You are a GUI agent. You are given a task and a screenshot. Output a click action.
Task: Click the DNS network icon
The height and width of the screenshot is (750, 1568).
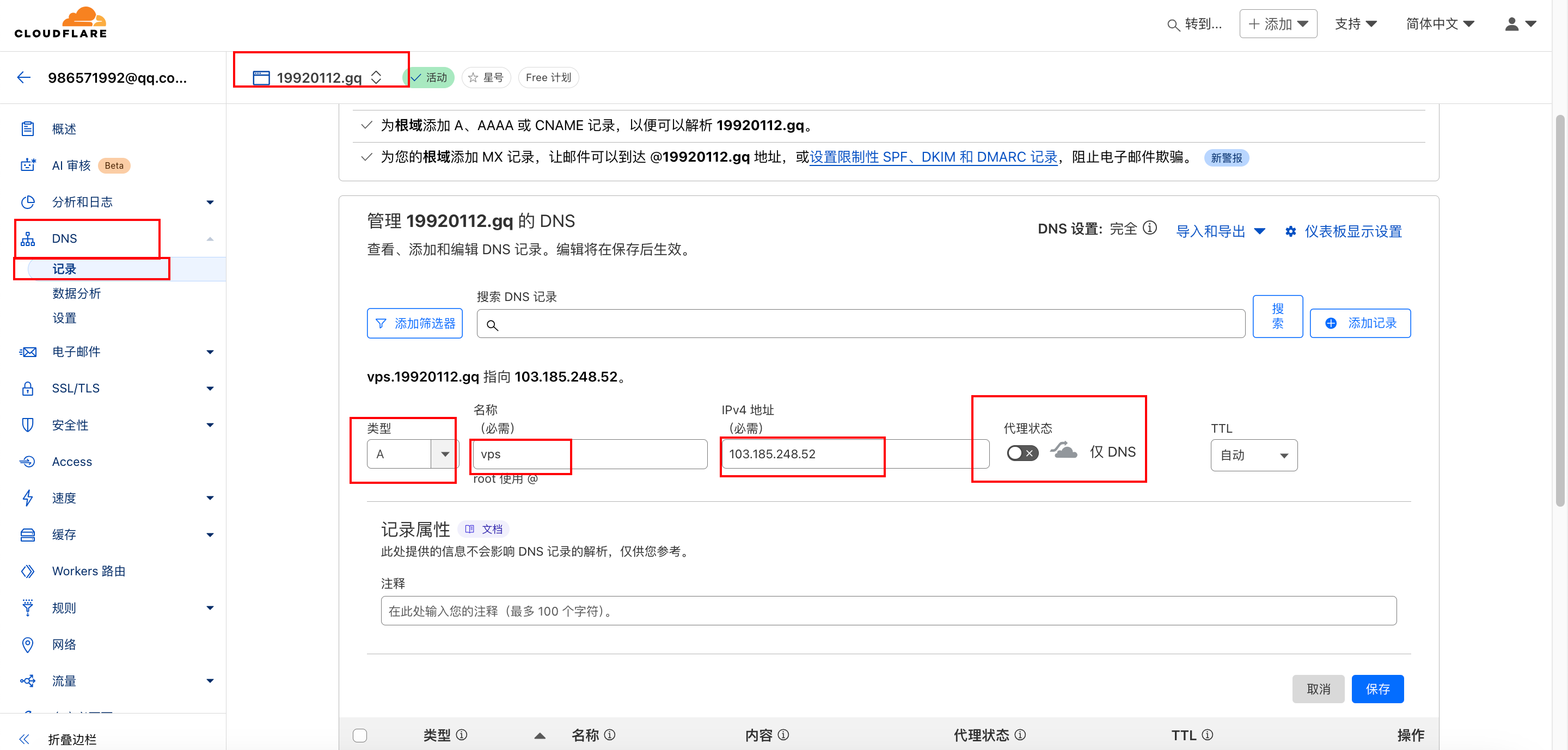pos(27,238)
